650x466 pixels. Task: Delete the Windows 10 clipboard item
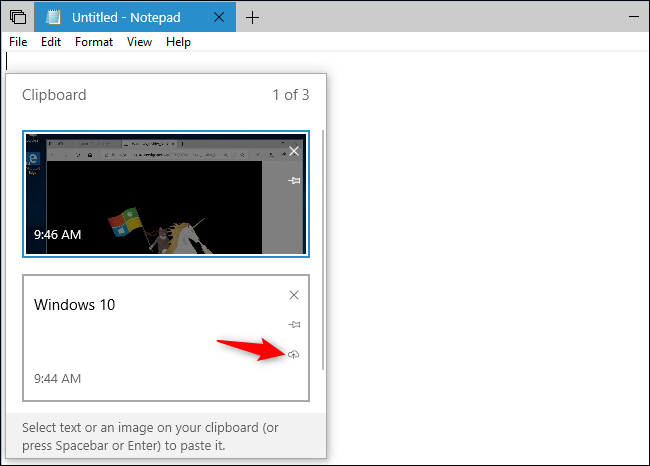294,295
